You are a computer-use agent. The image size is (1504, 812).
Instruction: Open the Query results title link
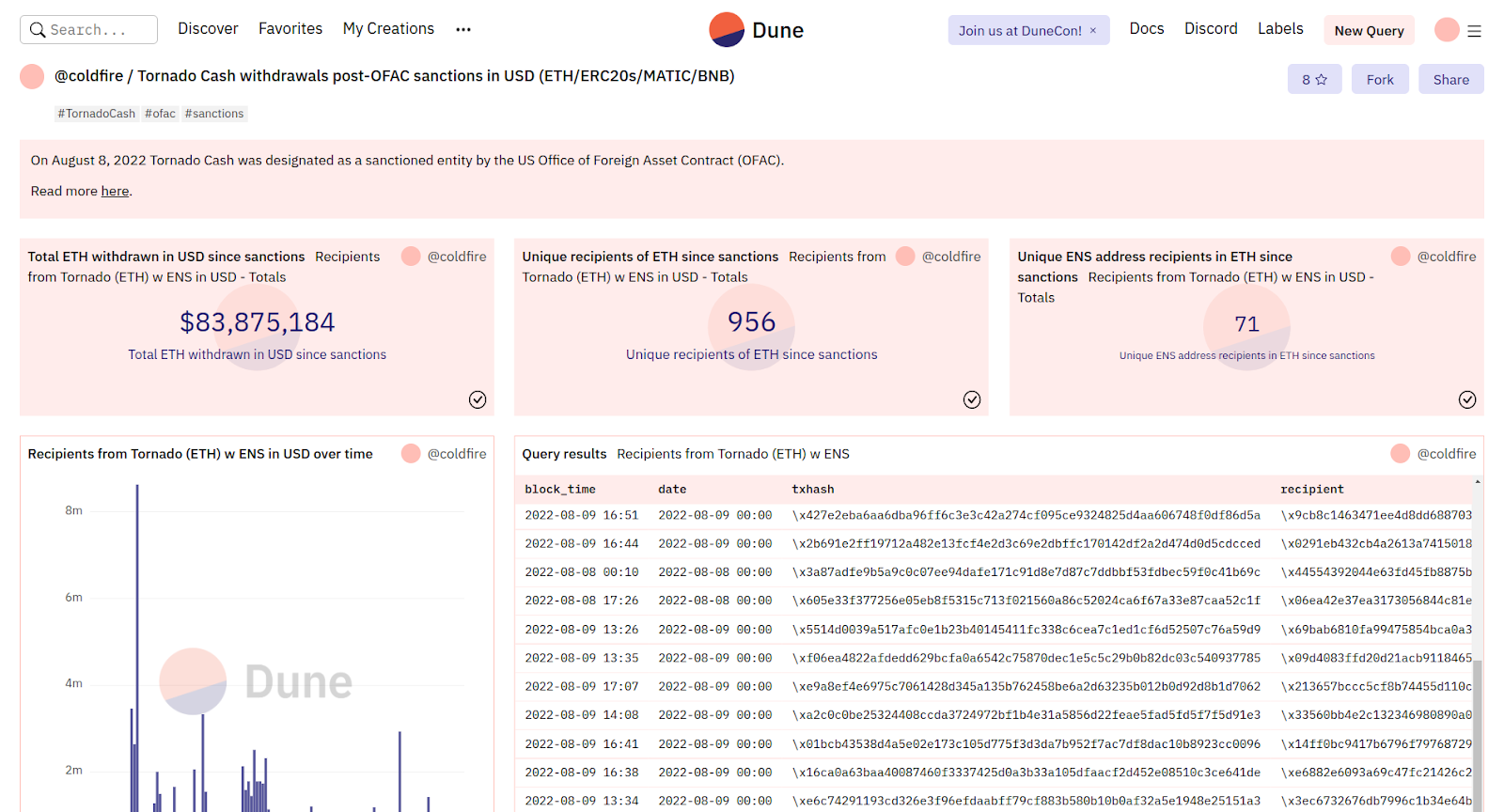pyautogui.click(x=564, y=454)
